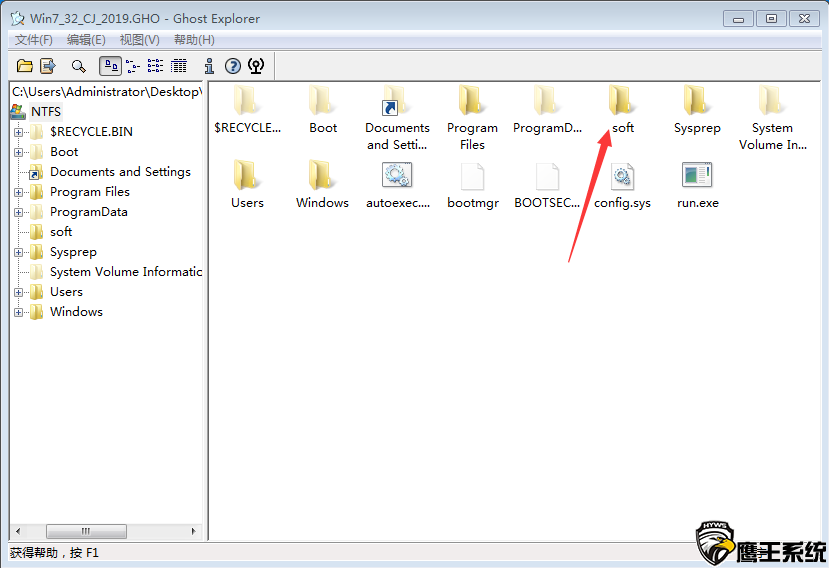Click Program Files label in tree

point(90,192)
